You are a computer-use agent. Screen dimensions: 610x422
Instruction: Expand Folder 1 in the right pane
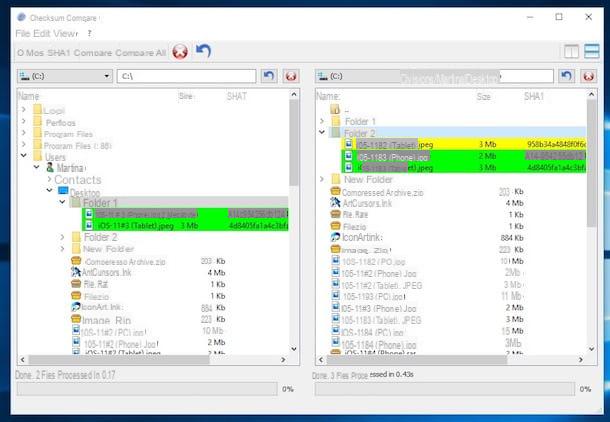point(322,121)
